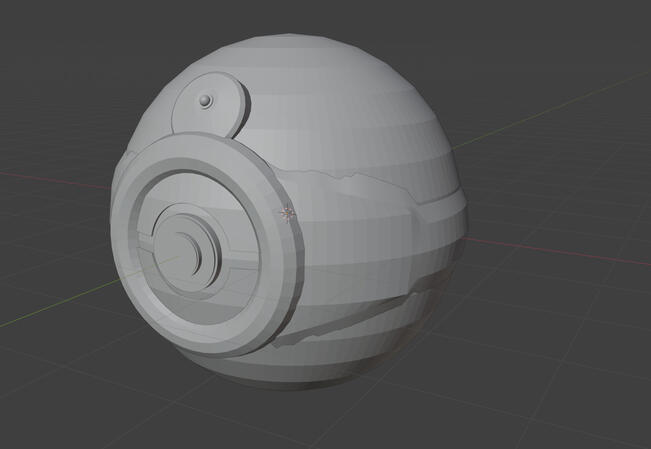Select the small knob on the upper disc
Screen dimensions: 651x449
(x=205, y=101)
